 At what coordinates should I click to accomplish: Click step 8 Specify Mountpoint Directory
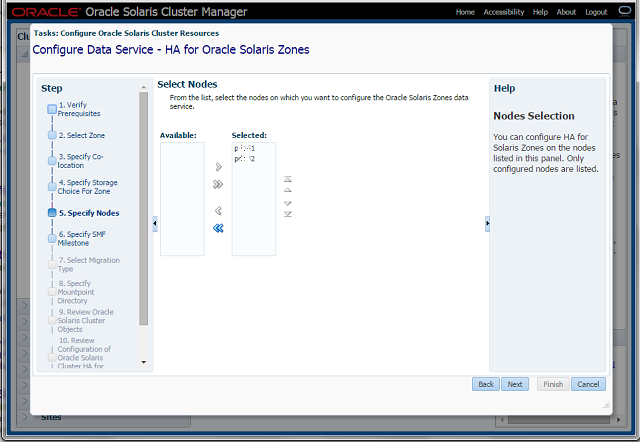76,292
